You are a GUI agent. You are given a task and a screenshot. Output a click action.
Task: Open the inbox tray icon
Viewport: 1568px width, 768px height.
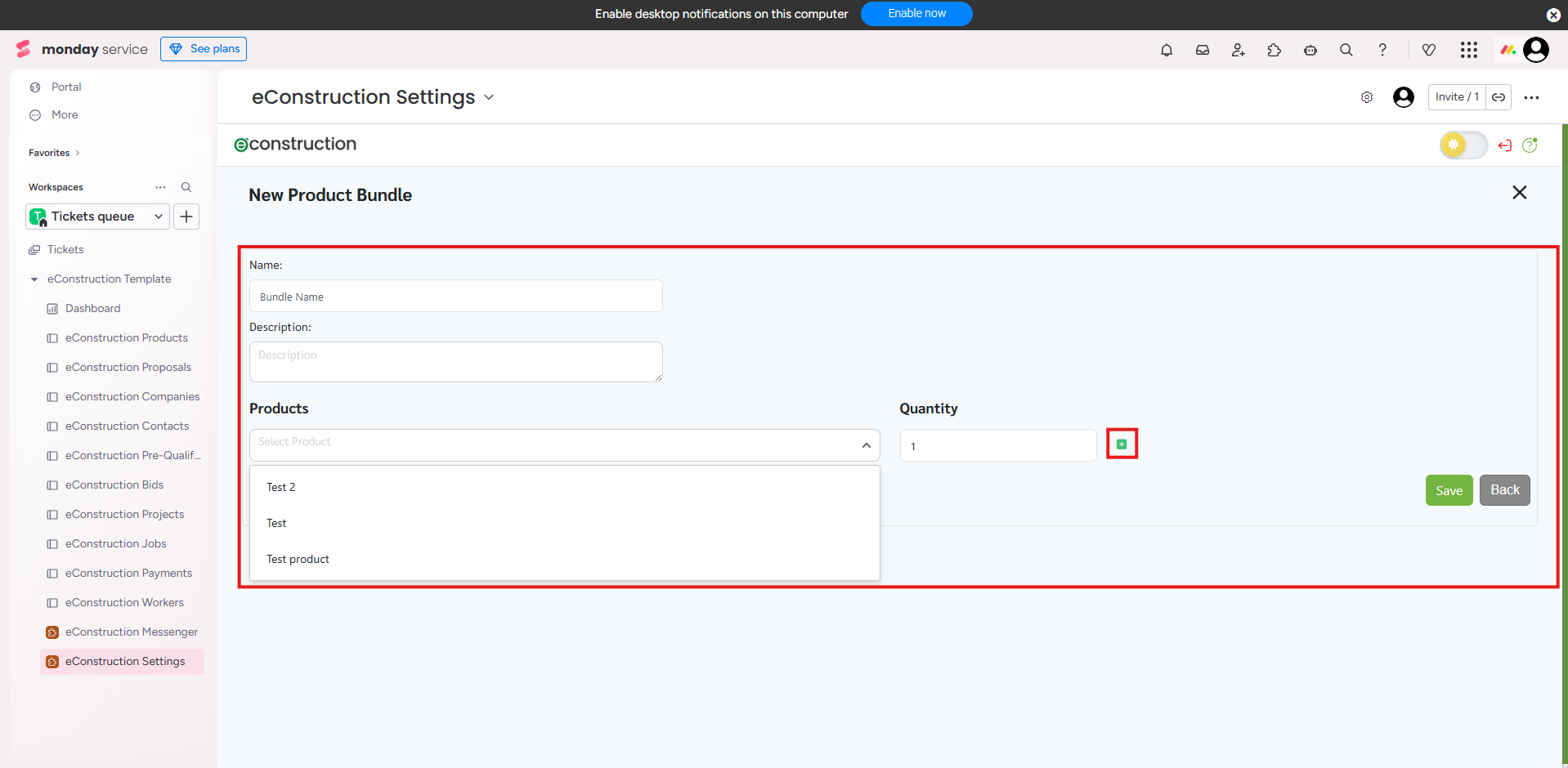(x=1203, y=50)
